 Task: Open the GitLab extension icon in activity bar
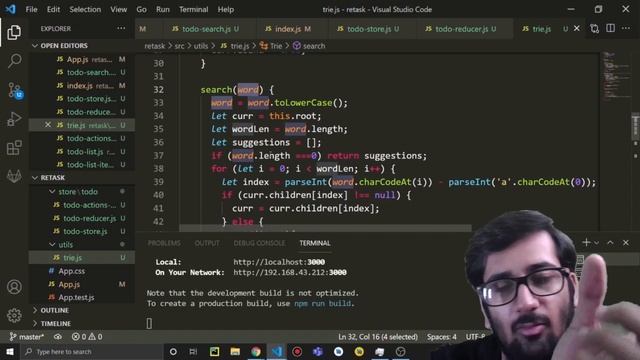click(x=14, y=176)
